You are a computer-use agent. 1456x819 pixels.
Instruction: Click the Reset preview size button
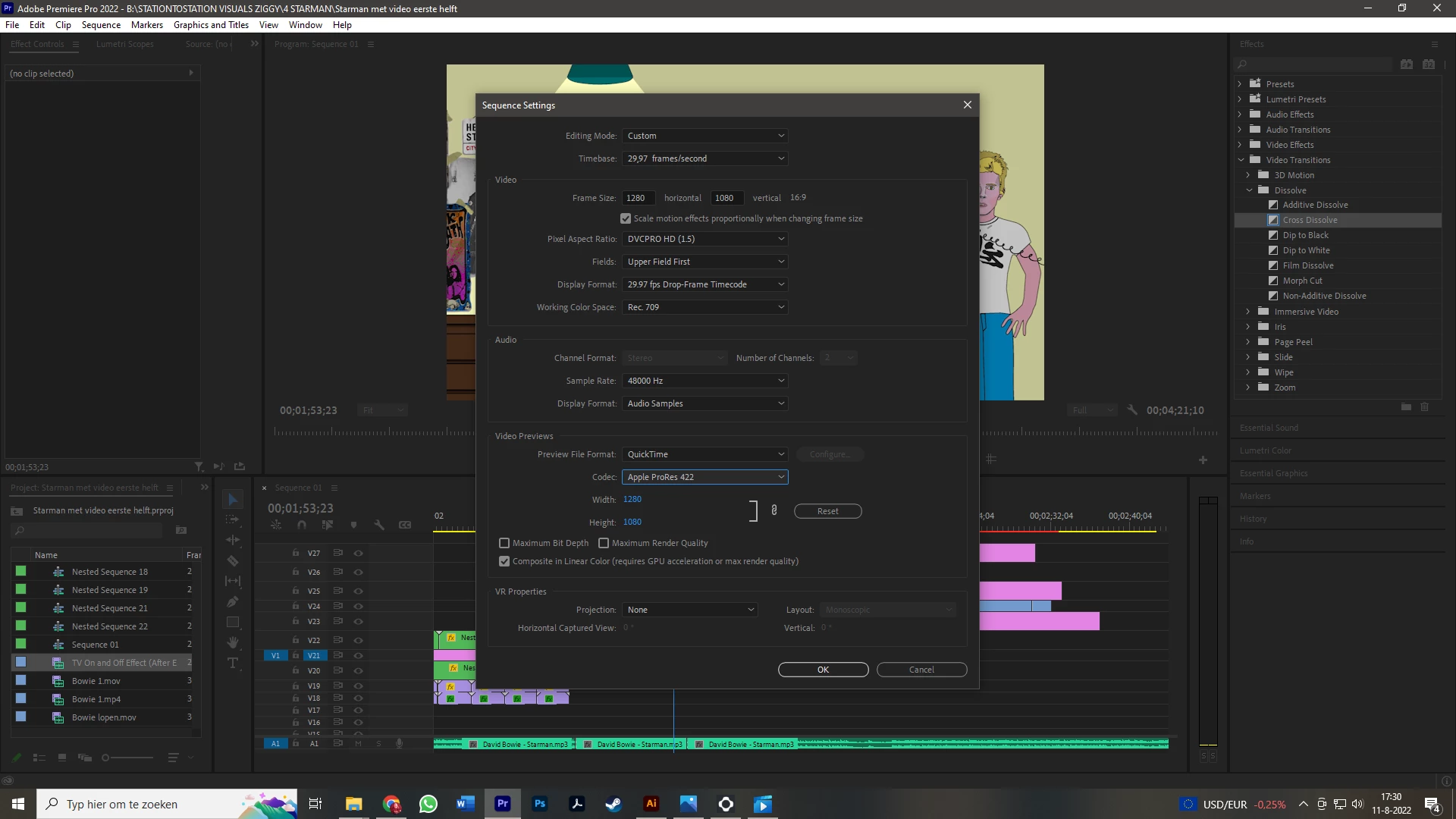pos(827,511)
